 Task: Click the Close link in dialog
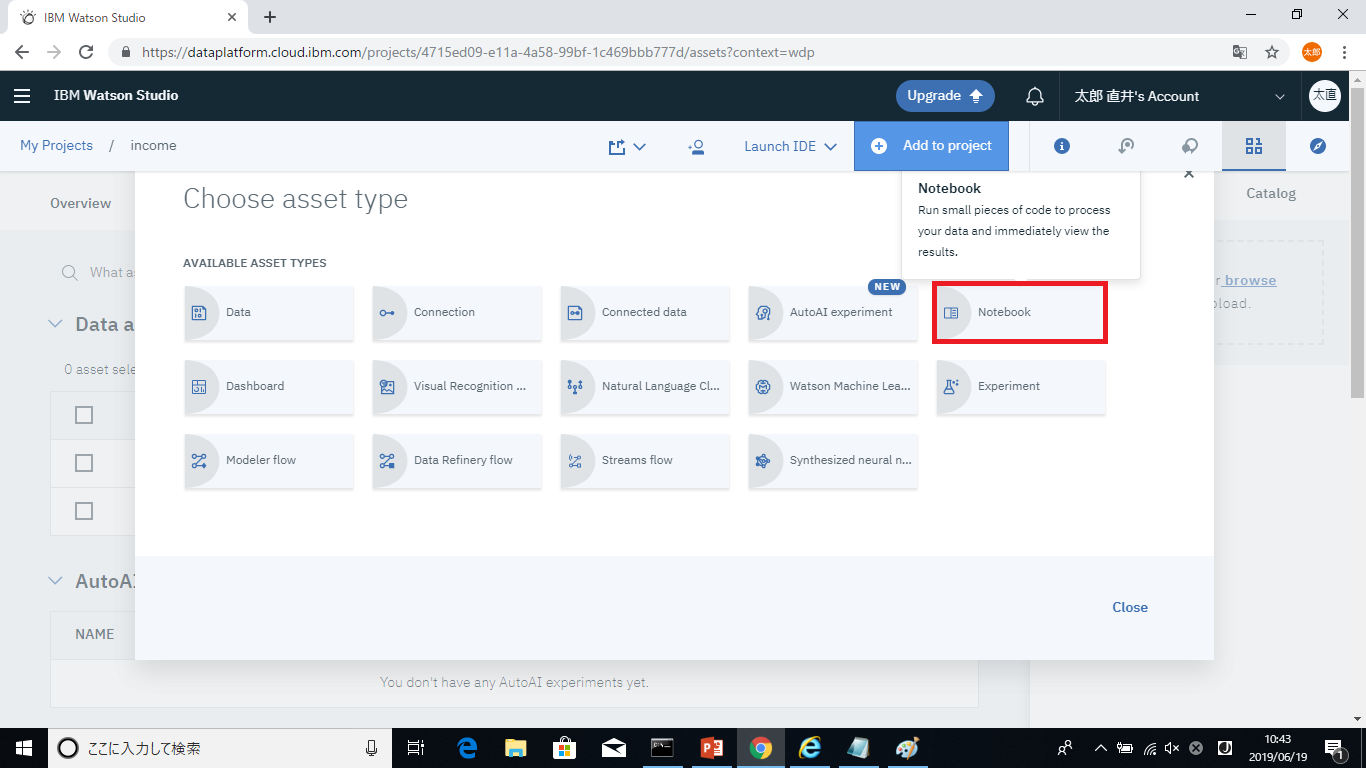point(1129,607)
